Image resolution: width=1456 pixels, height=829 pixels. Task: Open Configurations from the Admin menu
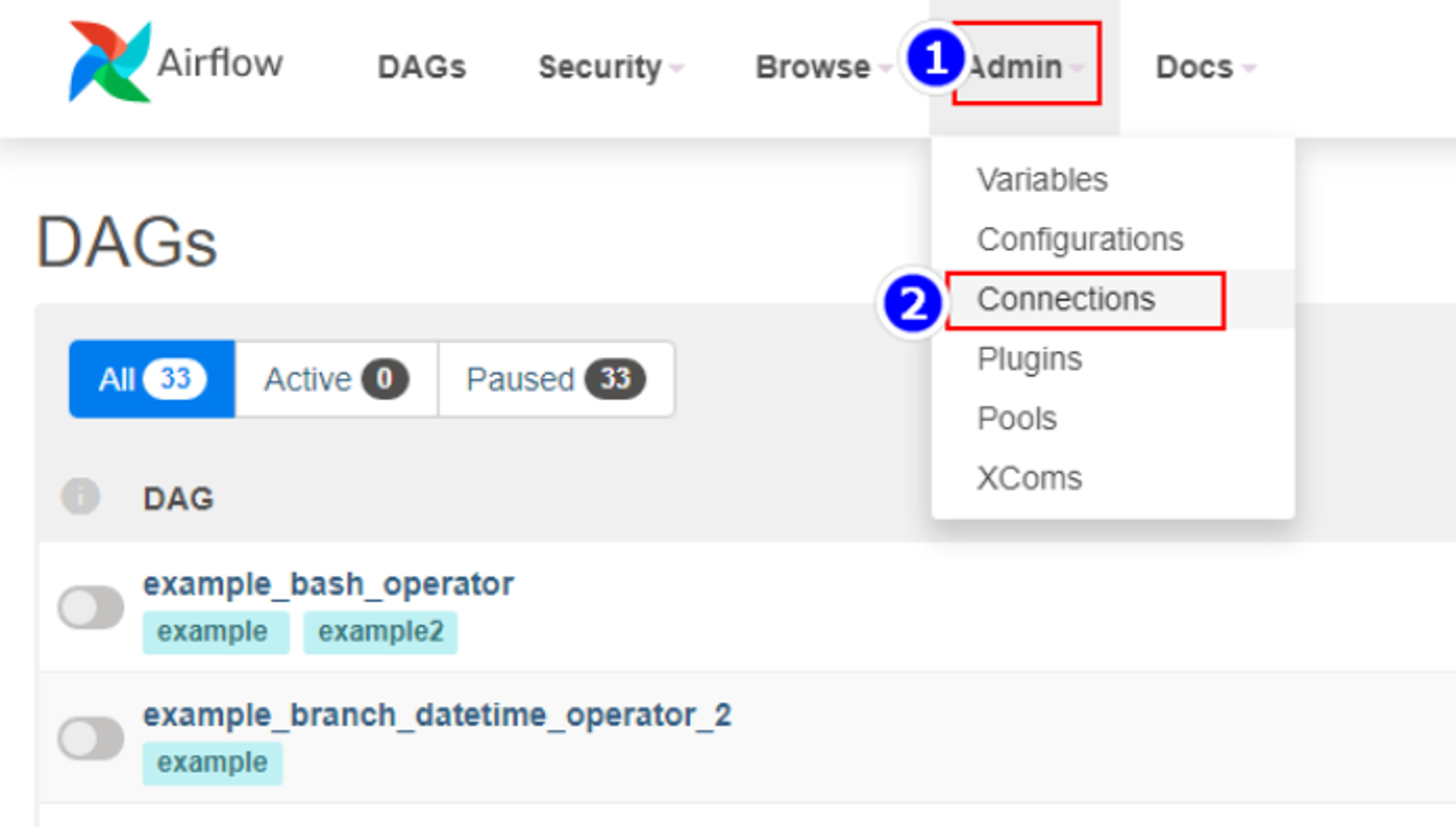pos(1080,239)
